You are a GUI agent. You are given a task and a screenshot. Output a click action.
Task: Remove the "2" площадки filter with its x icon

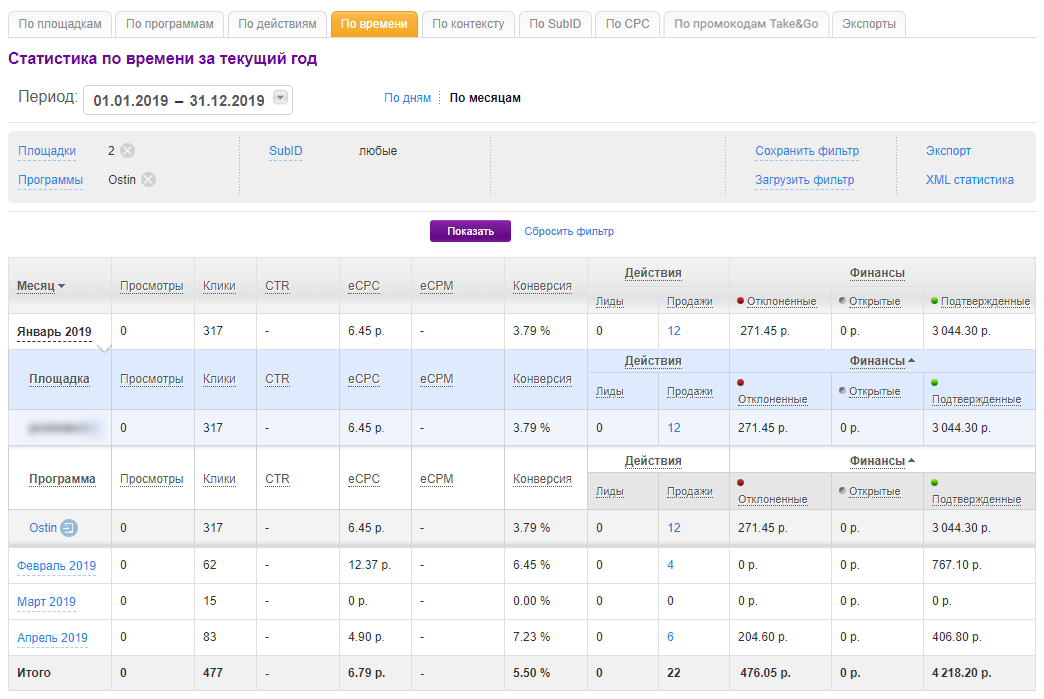pos(127,151)
